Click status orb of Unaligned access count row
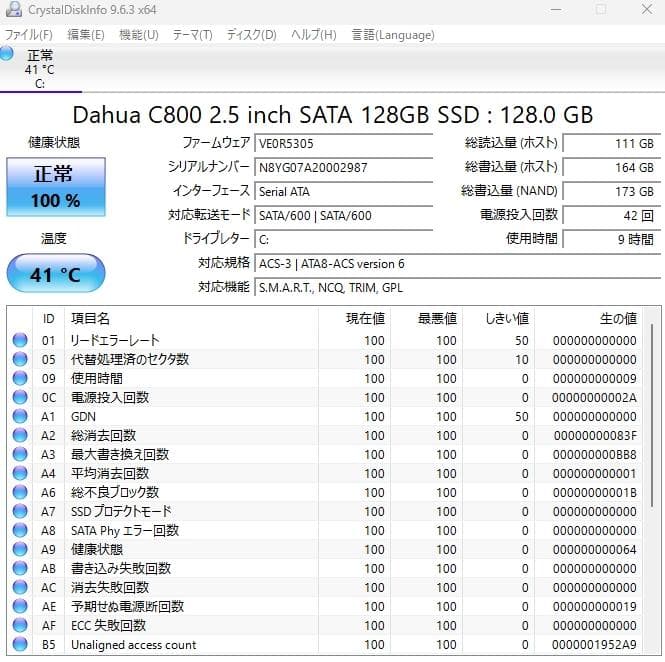 point(20,644)
